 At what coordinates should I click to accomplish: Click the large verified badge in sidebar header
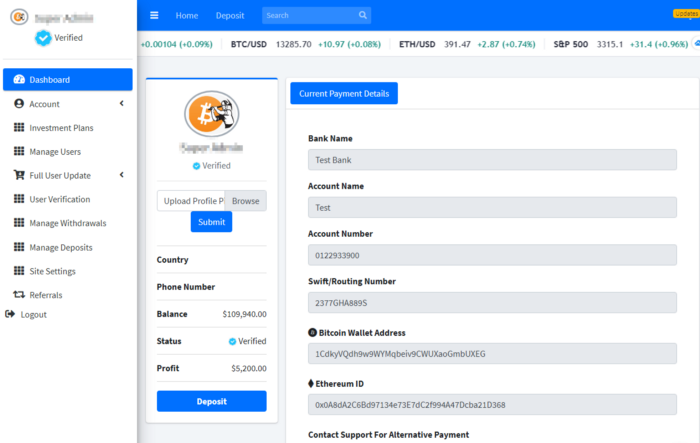[x=43, y=38]
